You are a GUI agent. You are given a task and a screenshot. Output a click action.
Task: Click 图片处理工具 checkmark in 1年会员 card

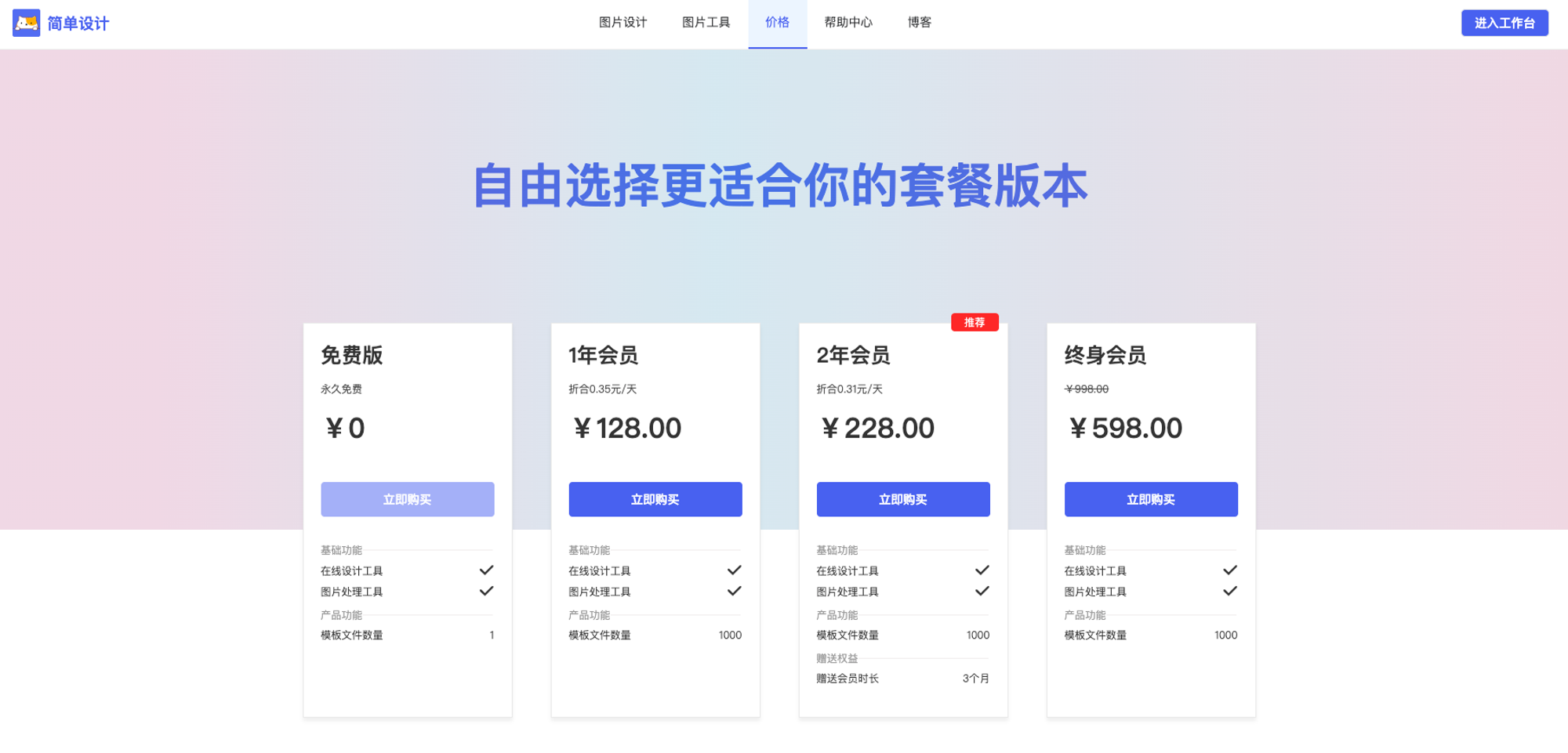tap(734, 592)
